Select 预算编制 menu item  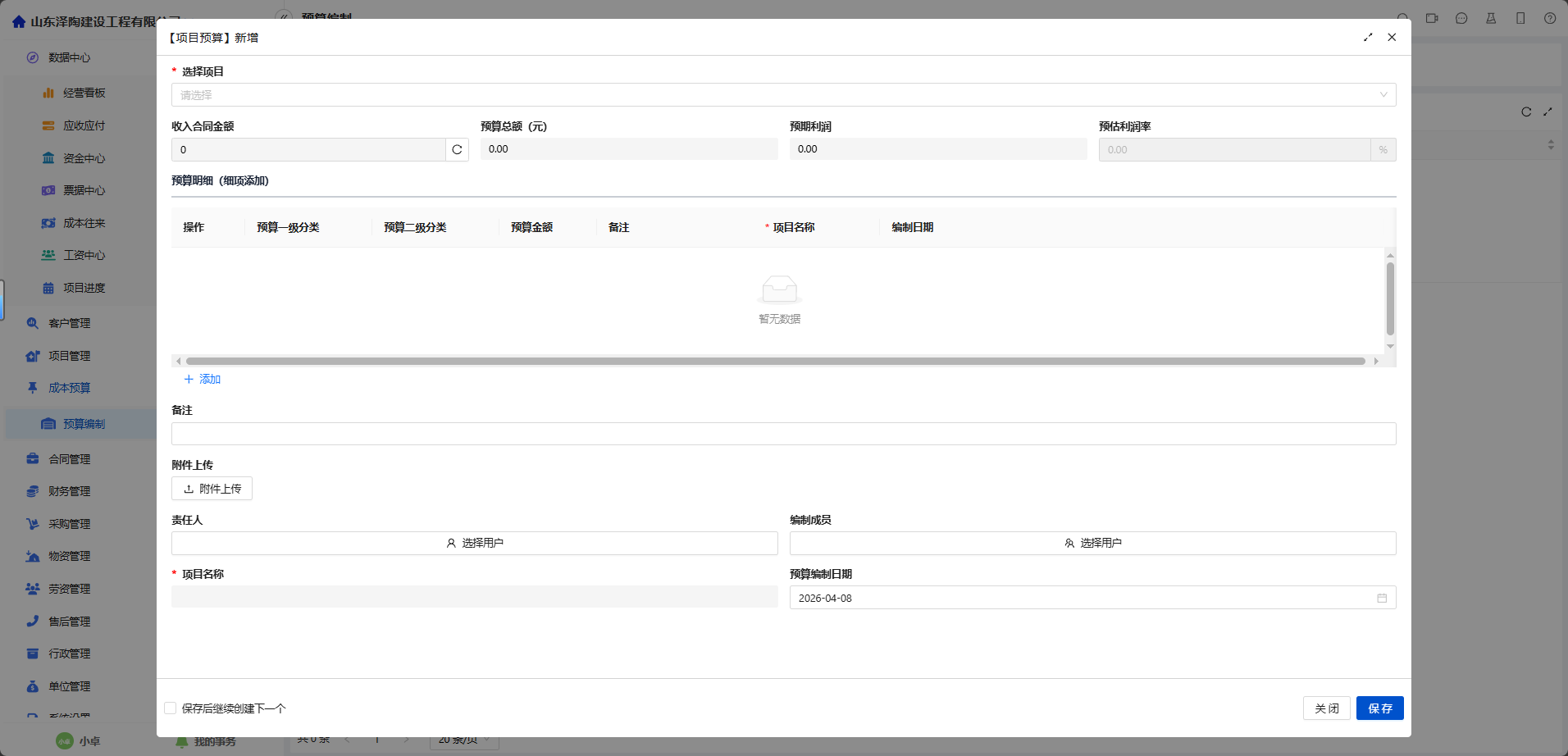84,424
